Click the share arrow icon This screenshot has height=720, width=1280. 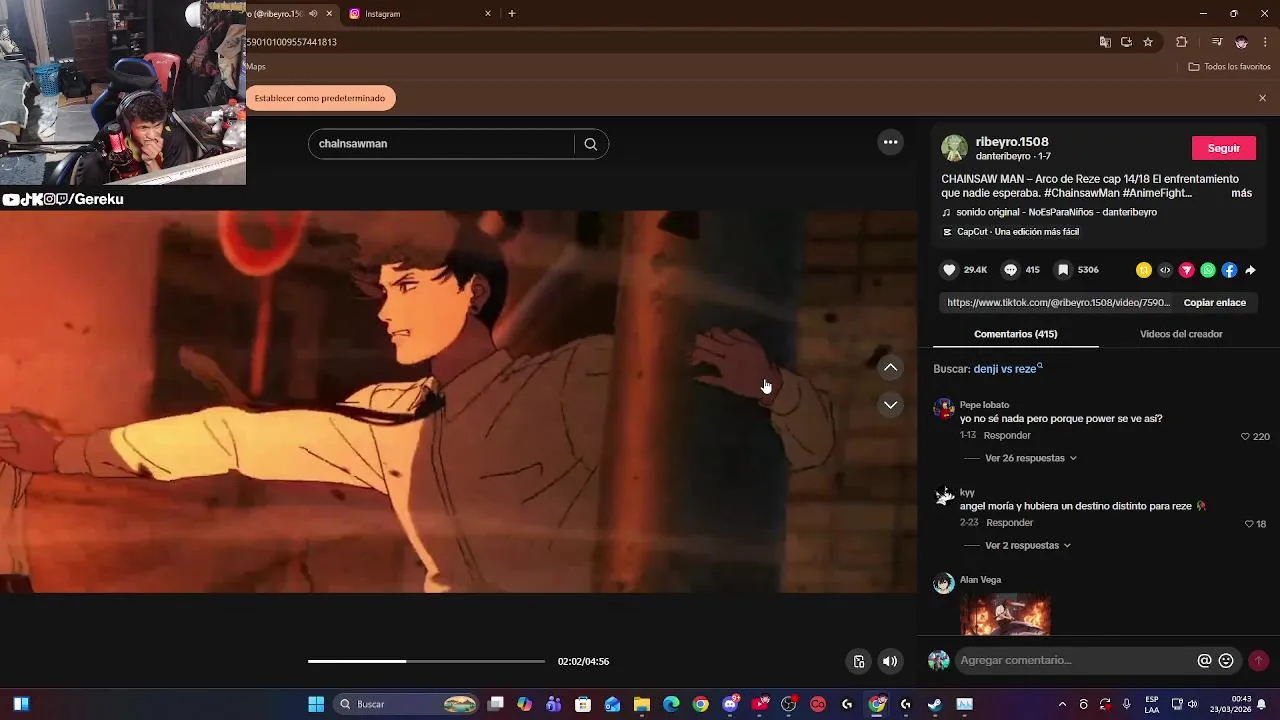(x=1250, y=270)
